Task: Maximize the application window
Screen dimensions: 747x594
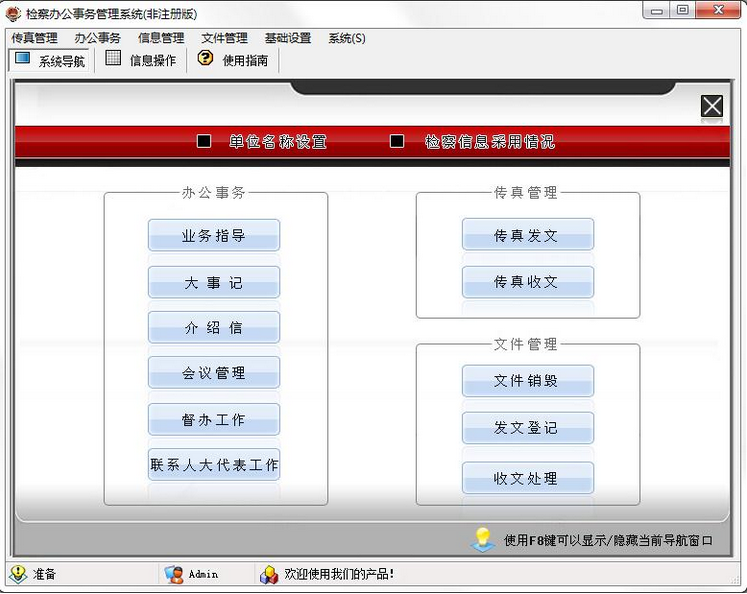Action: [683, 10]
